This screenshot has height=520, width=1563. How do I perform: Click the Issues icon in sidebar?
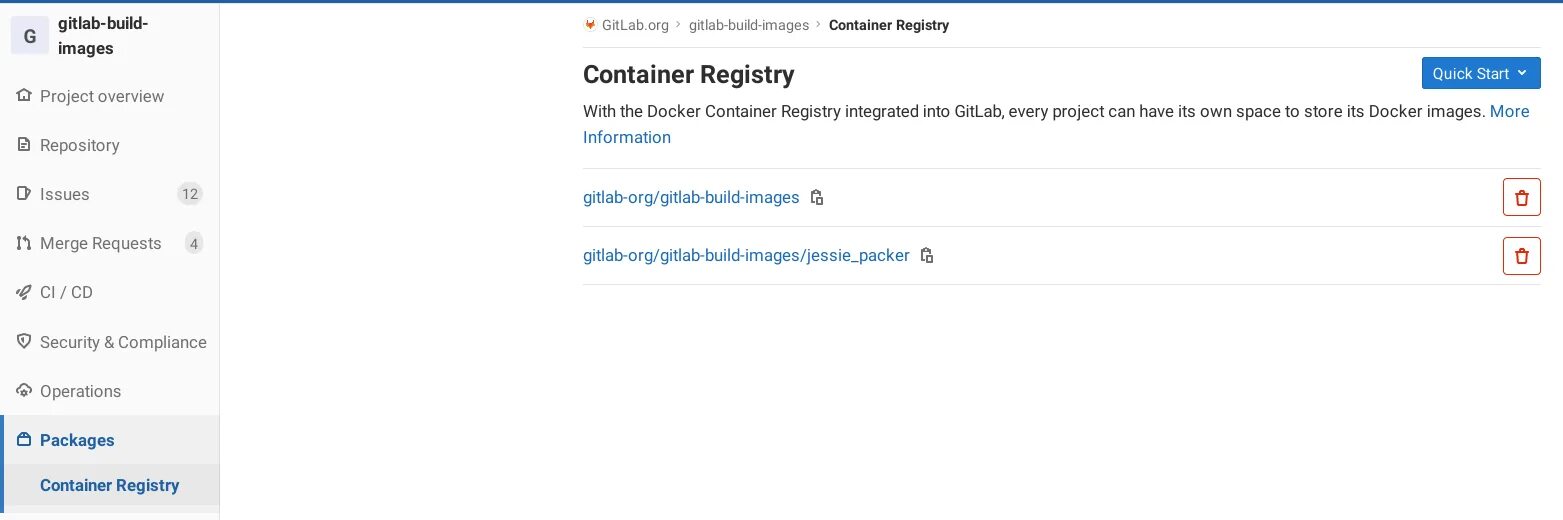pos(24,194)
